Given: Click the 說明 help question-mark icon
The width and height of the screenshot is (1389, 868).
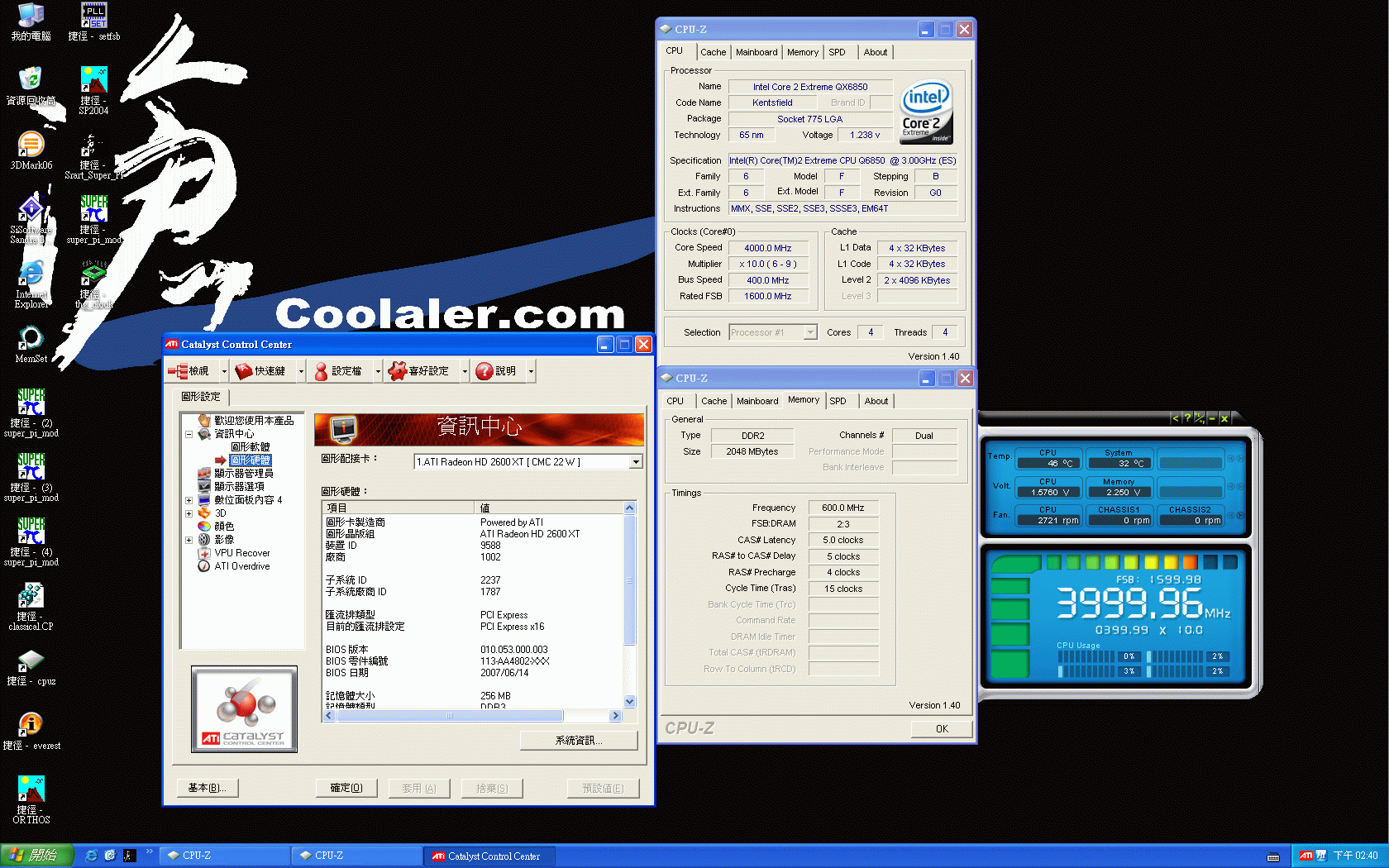Looking at the screenshot, I should [x=484, y=371].
